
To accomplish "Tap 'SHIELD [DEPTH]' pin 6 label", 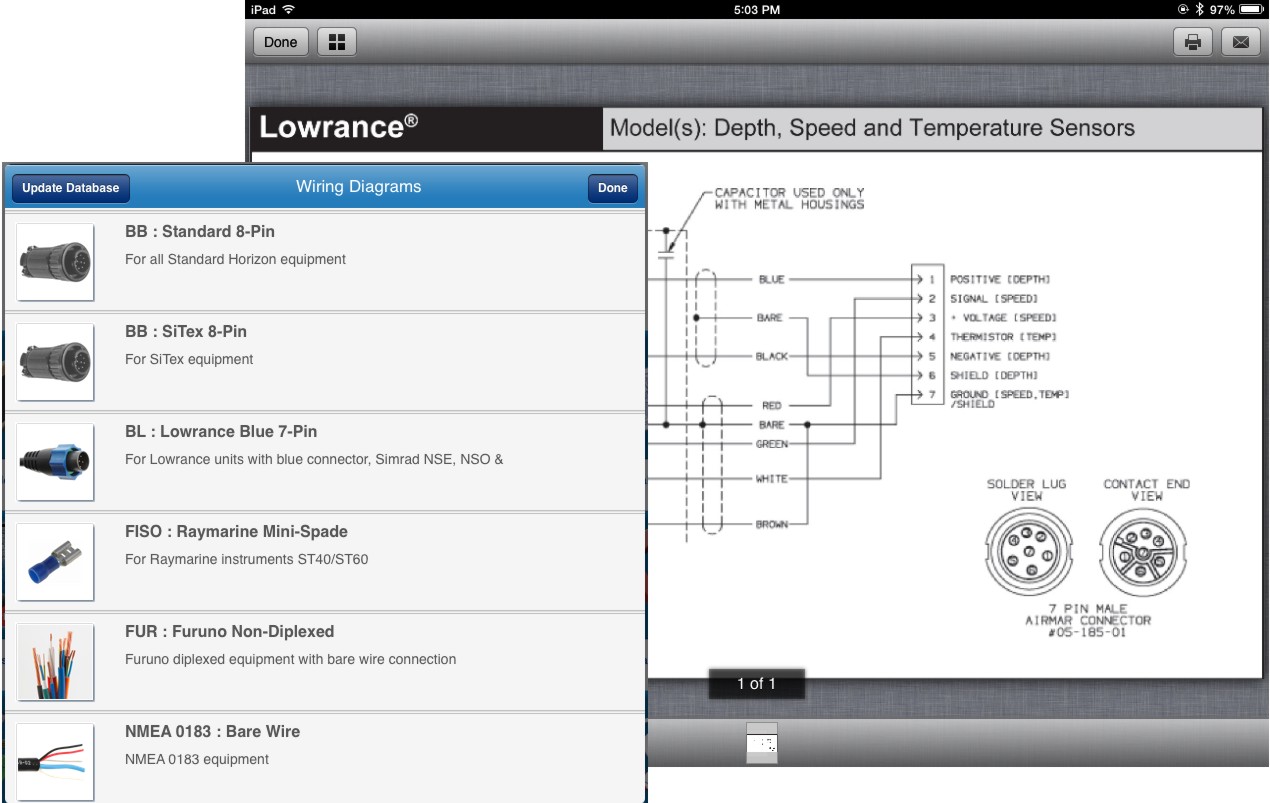I will coord(994,376).
